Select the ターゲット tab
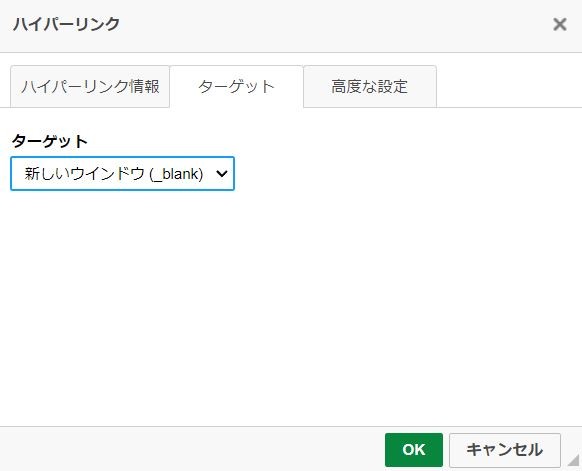The image size is (582, 471). pyautogui.click(x=236, y=86)
